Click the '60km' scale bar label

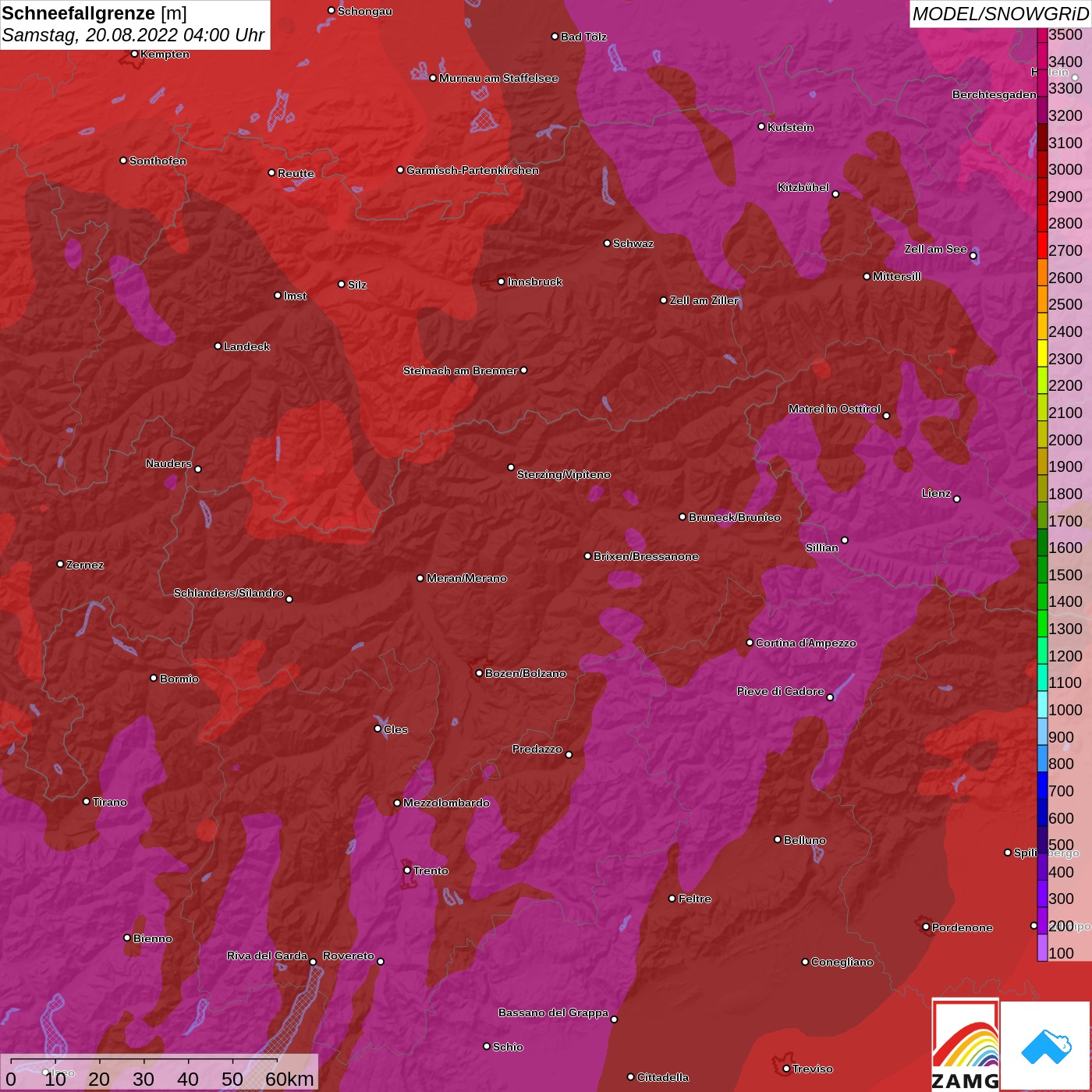[x=289, y=1079]
